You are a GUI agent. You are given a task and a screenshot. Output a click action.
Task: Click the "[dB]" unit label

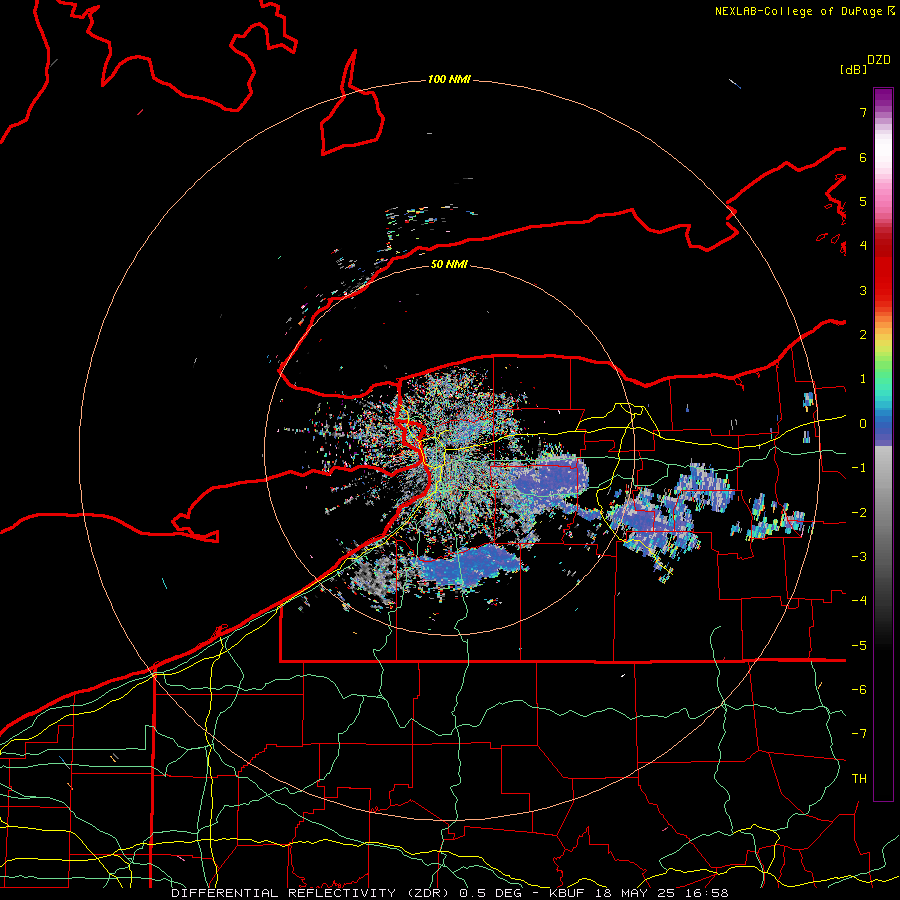click(853, 69)
